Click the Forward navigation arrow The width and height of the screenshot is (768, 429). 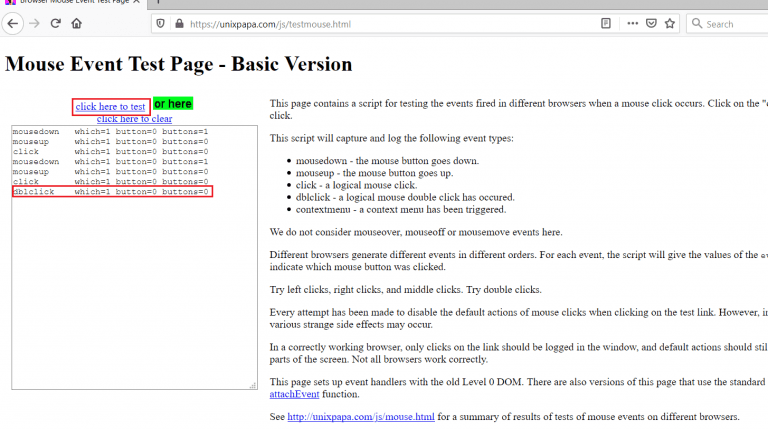point(35,23)
